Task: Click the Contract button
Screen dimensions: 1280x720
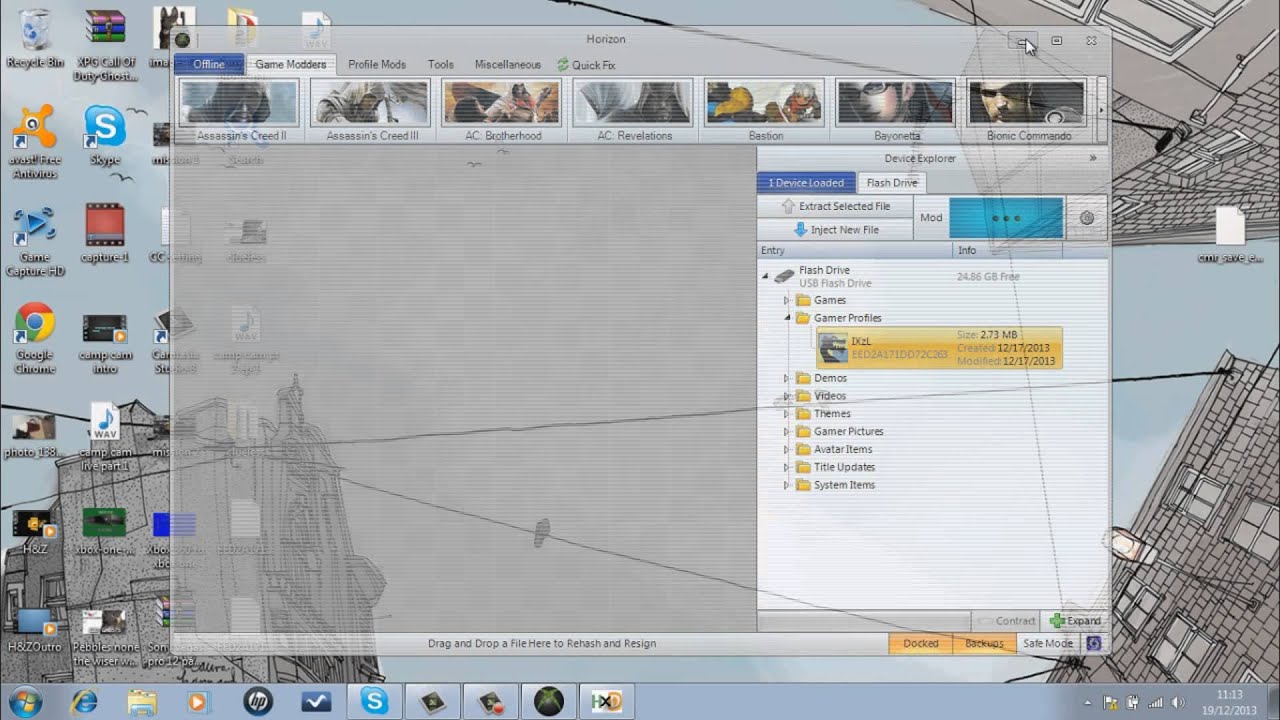Action: tap(1006, 621)
